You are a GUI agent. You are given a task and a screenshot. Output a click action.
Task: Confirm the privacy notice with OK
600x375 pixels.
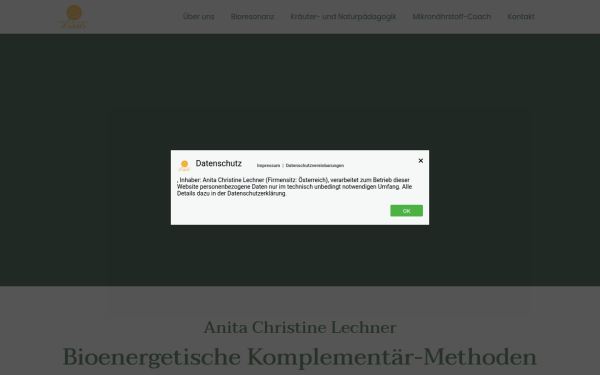point(406,211)
